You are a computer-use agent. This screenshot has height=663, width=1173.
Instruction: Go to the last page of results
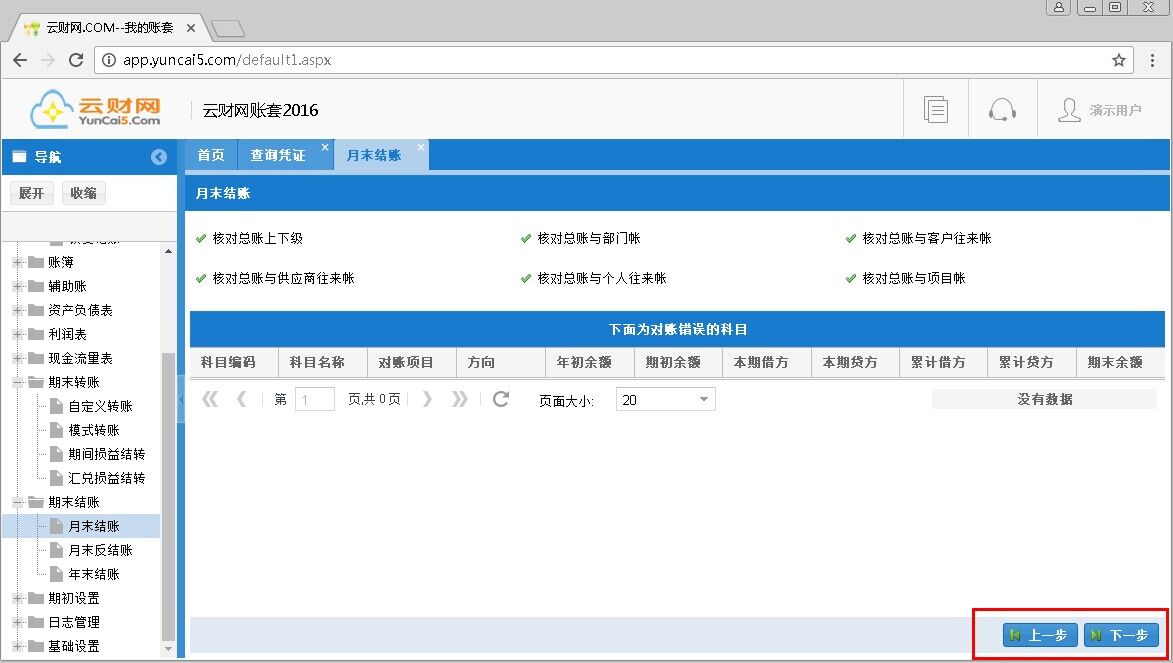(459, 399)
